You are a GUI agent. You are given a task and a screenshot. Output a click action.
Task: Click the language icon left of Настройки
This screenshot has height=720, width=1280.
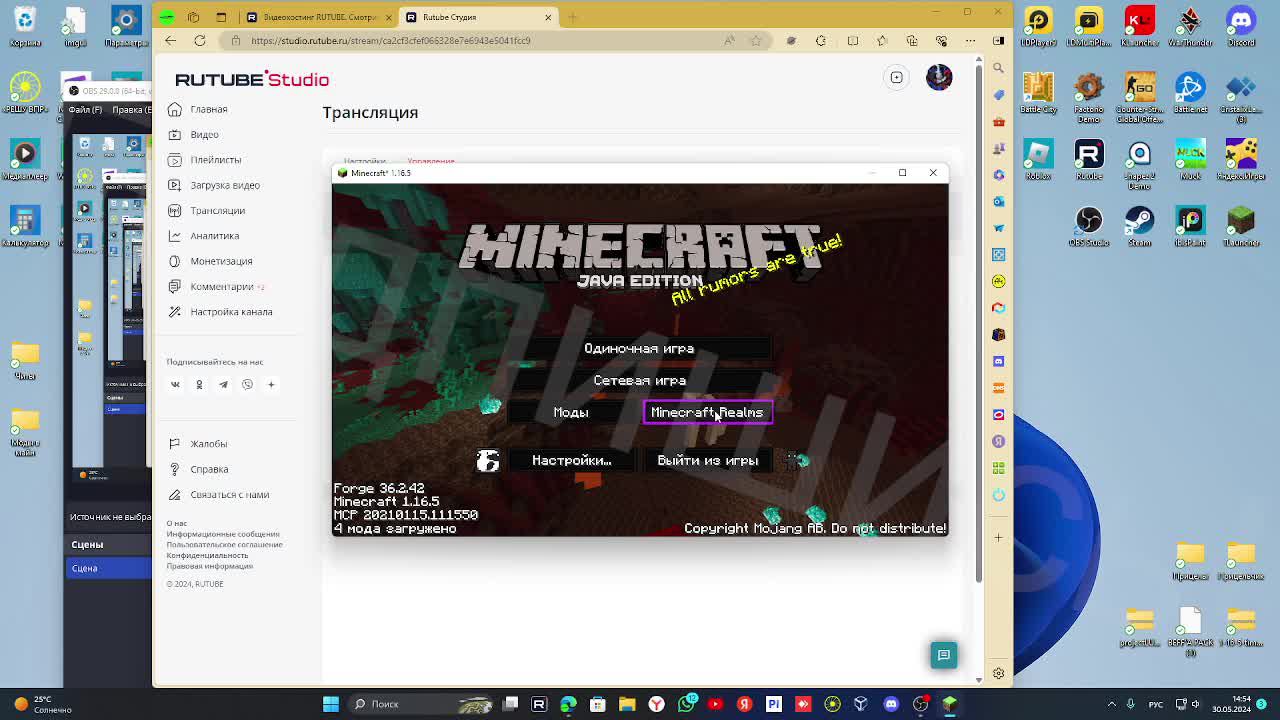(488, 460)
